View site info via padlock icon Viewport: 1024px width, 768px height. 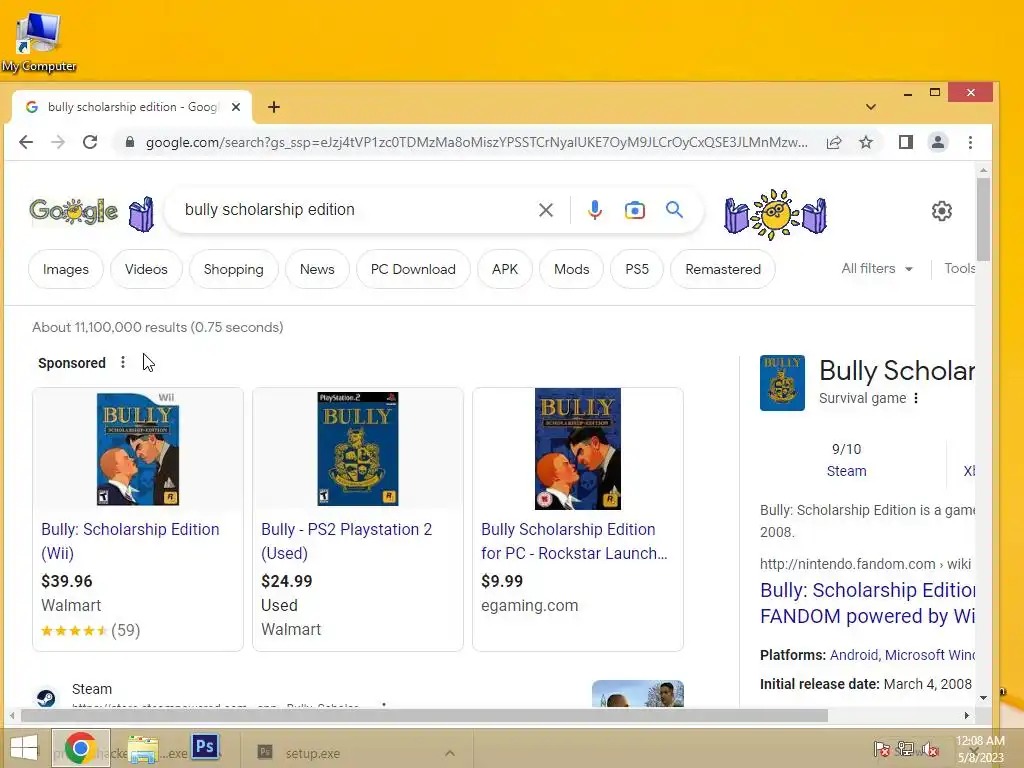[129, 142]
